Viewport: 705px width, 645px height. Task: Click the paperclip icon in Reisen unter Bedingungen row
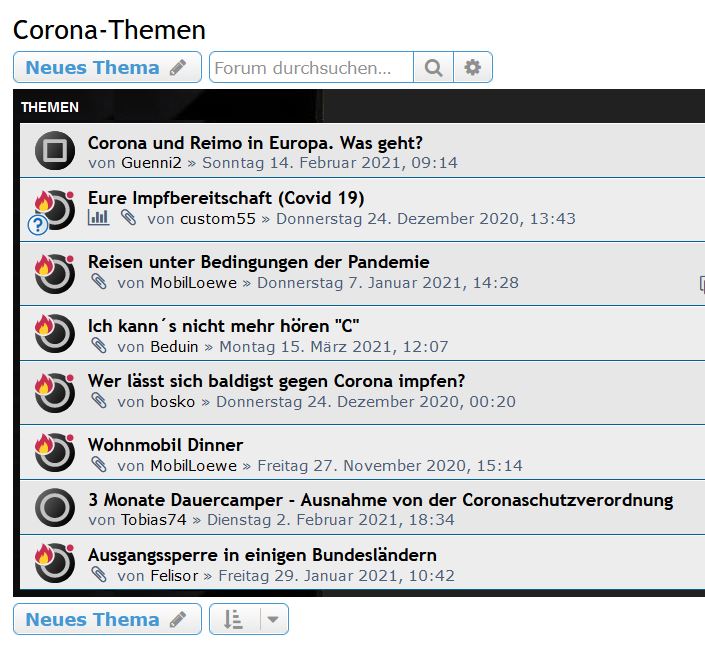click(99, 282)
